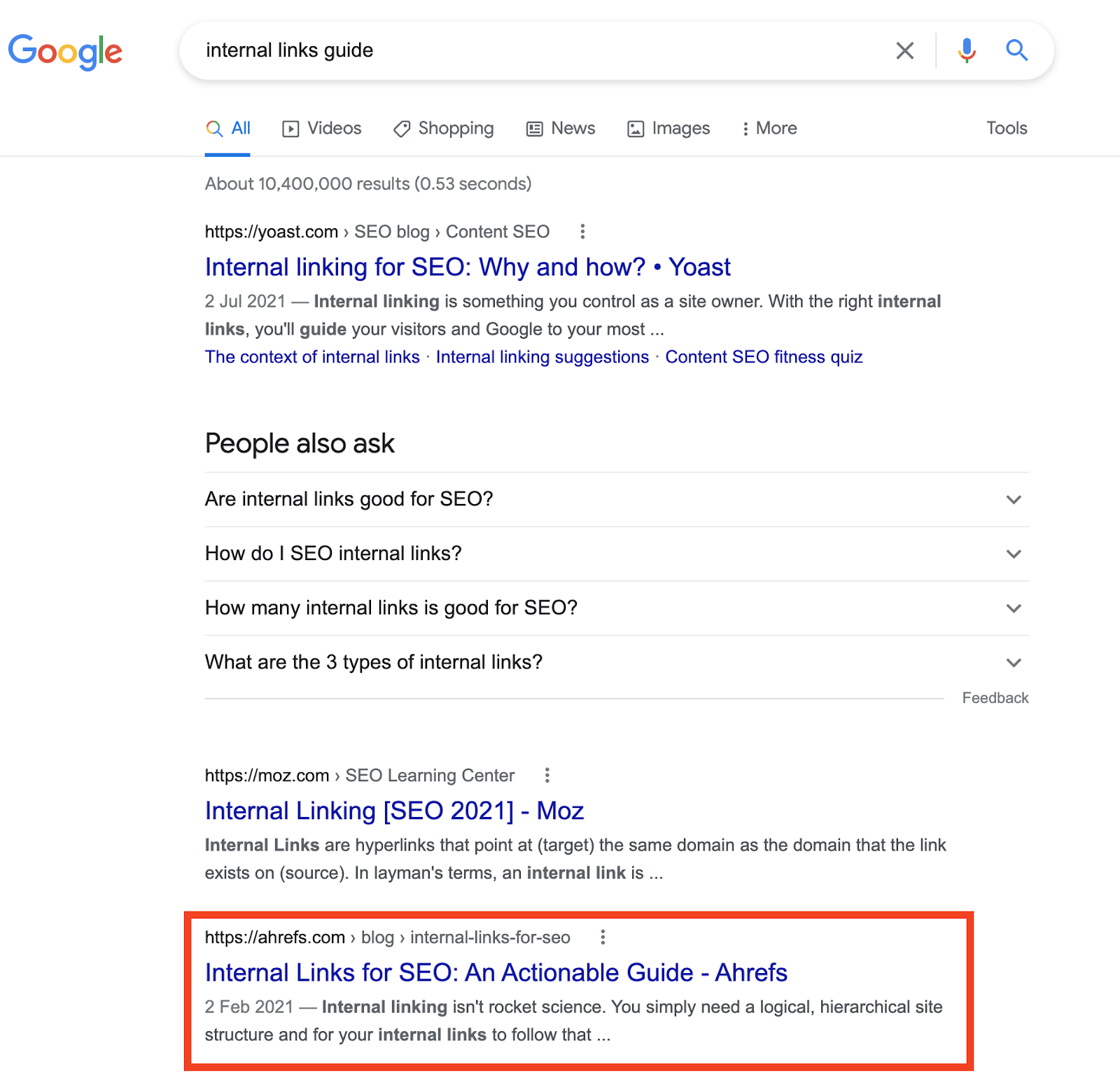Click the Feedback link
1120x1090 pixels.
click(995, 698)
